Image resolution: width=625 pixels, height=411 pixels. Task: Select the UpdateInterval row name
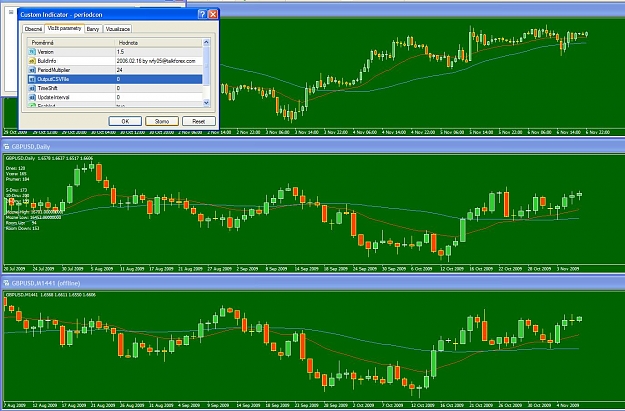coord(53,97)
